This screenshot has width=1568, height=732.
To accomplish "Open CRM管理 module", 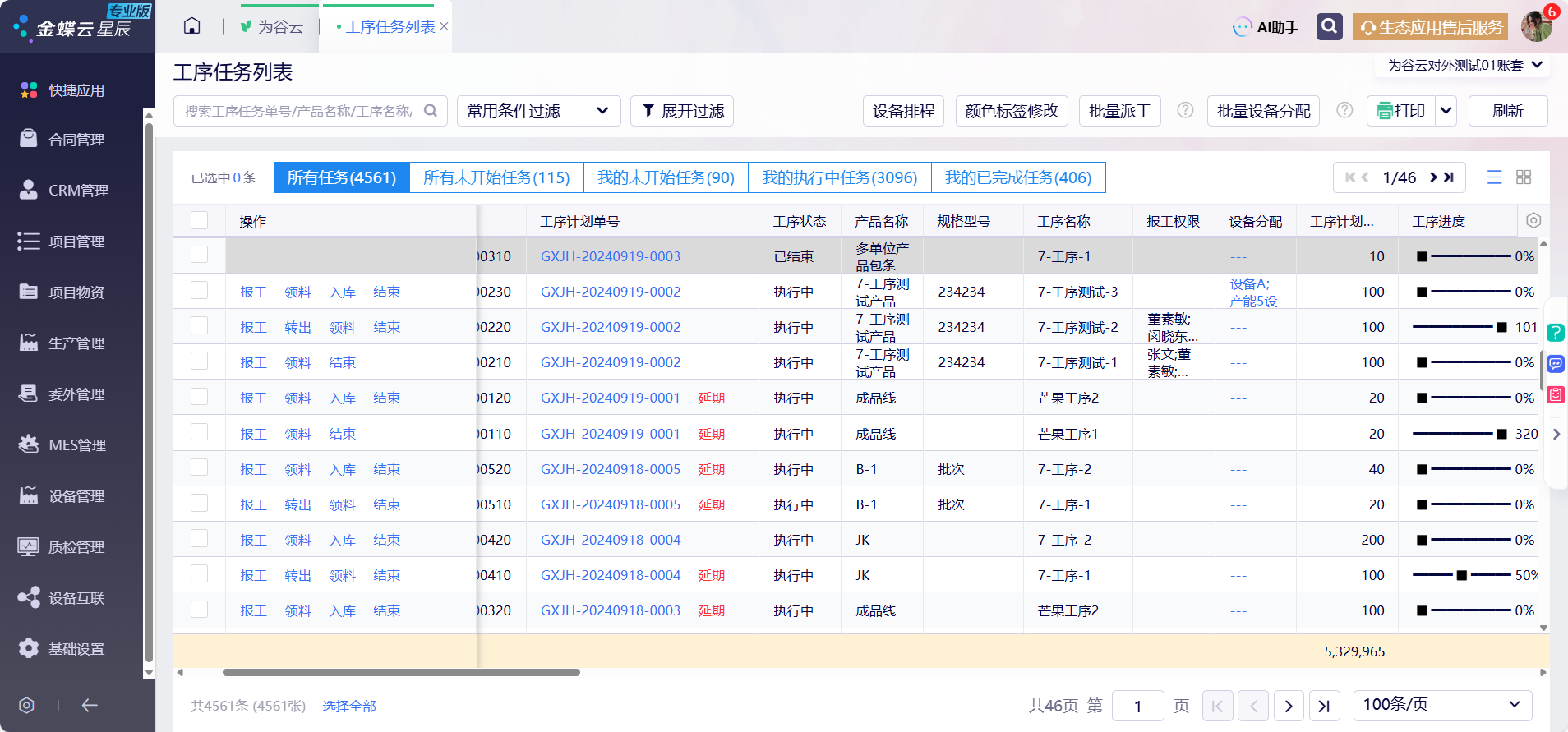I will click(77, 191).
